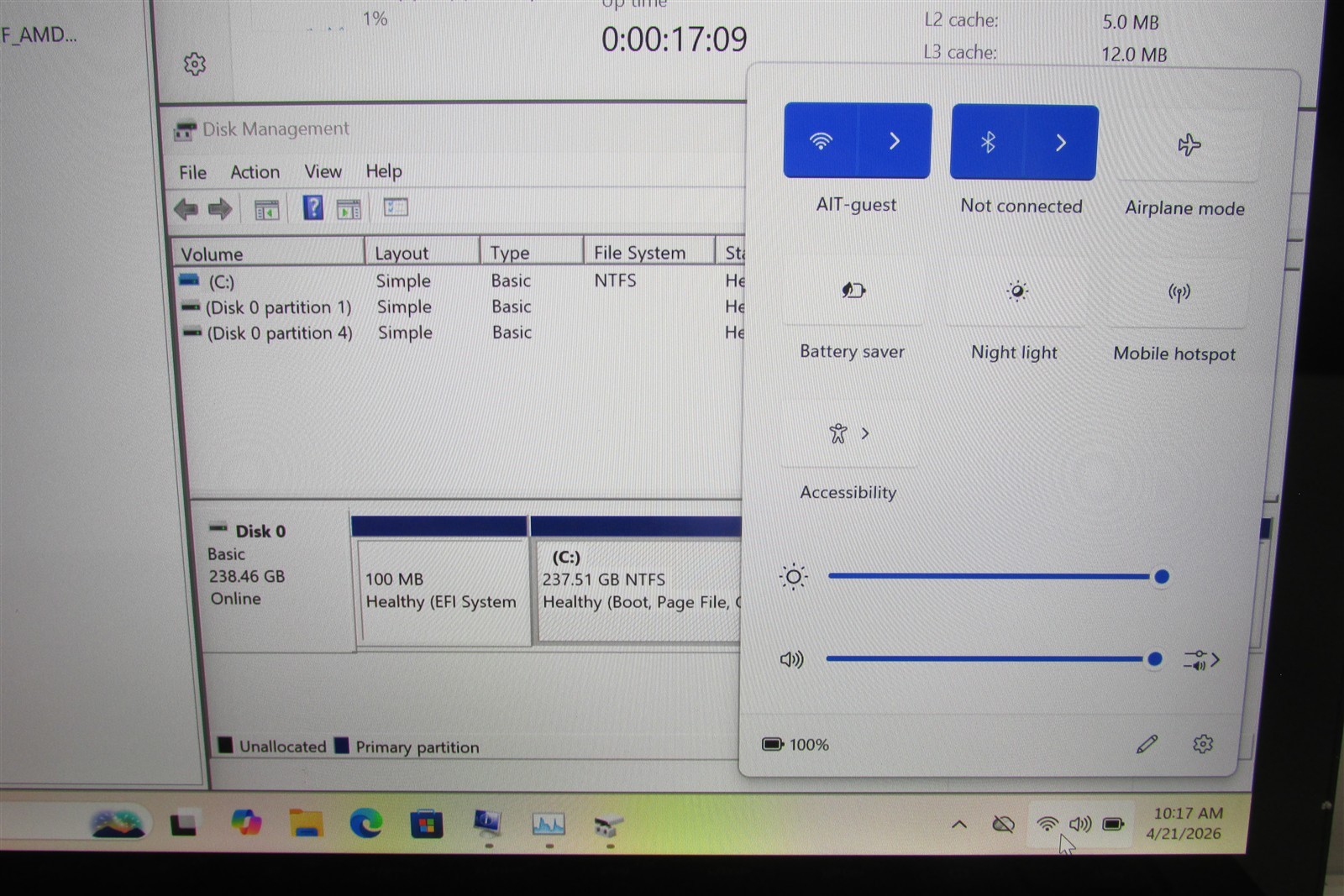Open the Widgets icon on the taskbar

point(118,823)
